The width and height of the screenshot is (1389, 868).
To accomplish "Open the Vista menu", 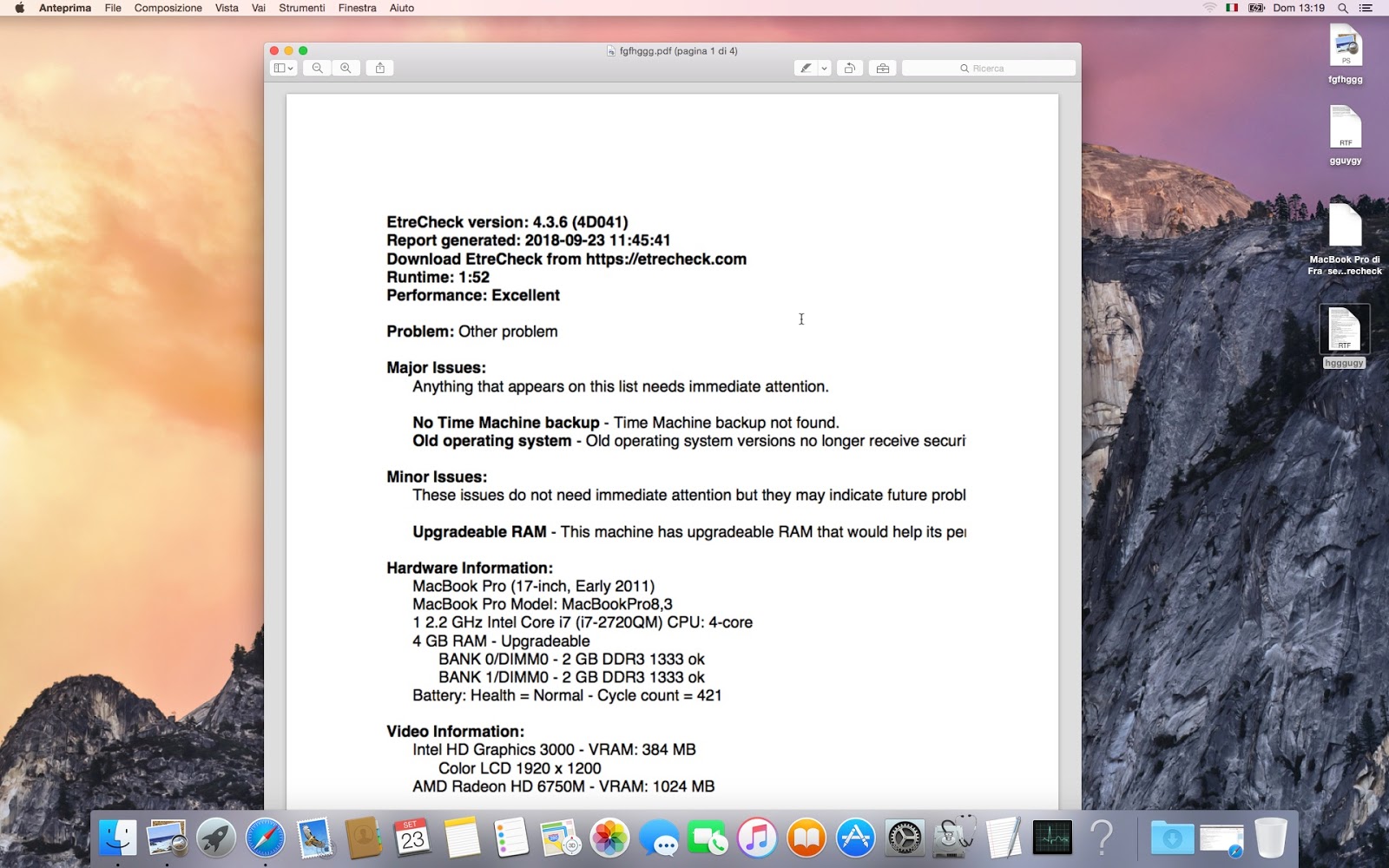I will tap(227, 8).
